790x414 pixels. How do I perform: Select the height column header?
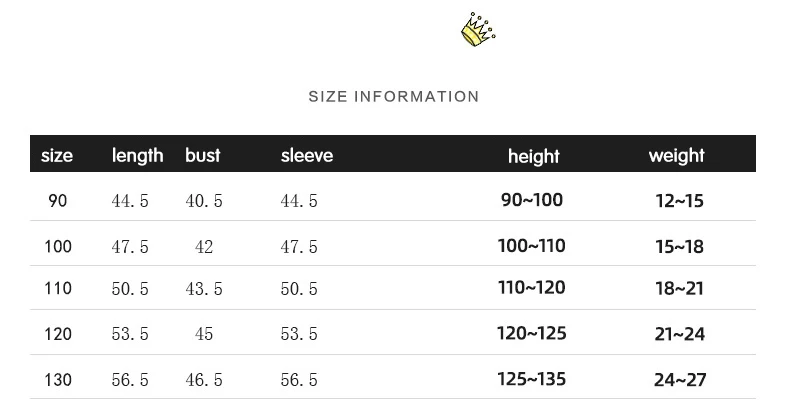(x=534, y=156)
